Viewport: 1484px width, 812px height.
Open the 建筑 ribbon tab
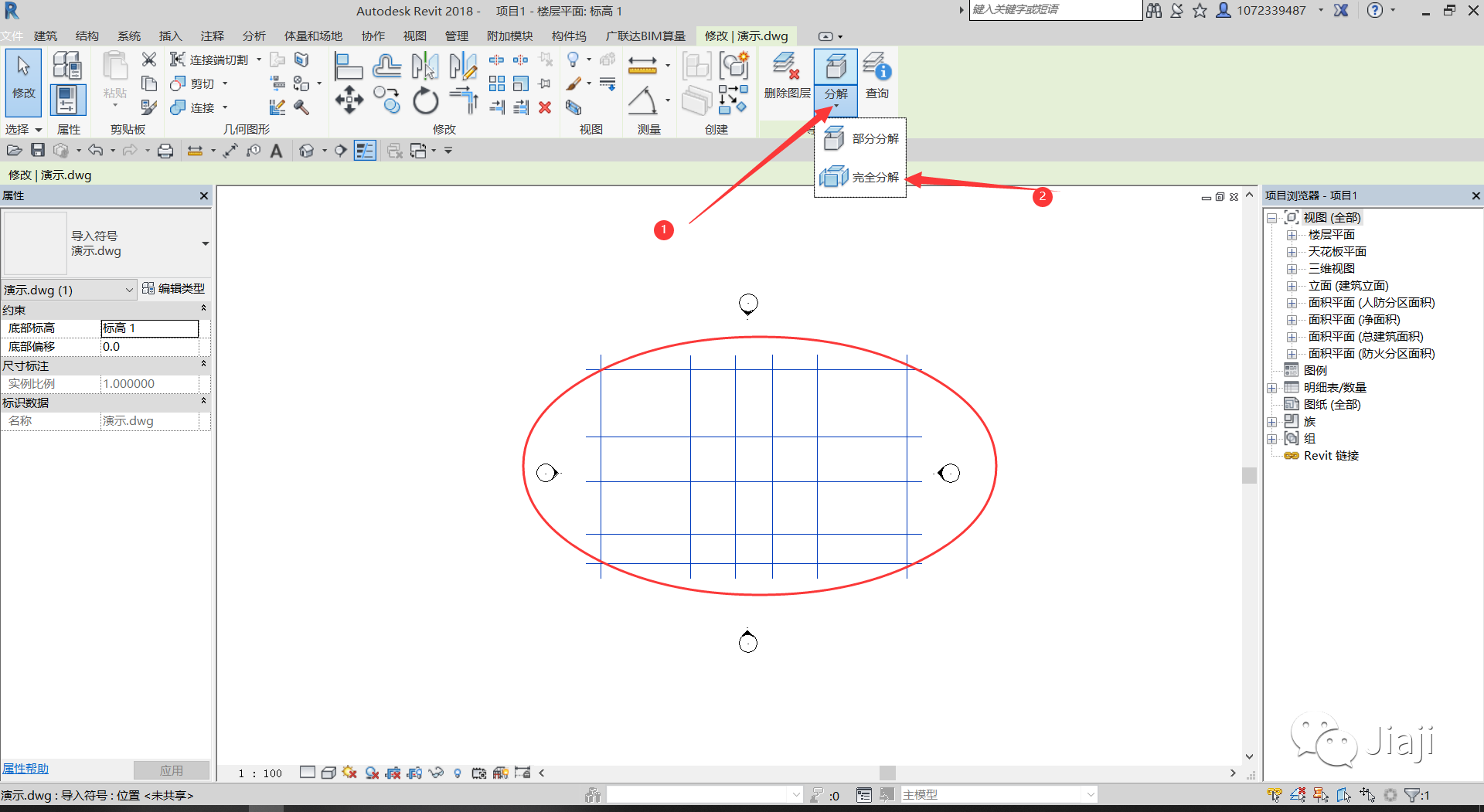(46, 36)
